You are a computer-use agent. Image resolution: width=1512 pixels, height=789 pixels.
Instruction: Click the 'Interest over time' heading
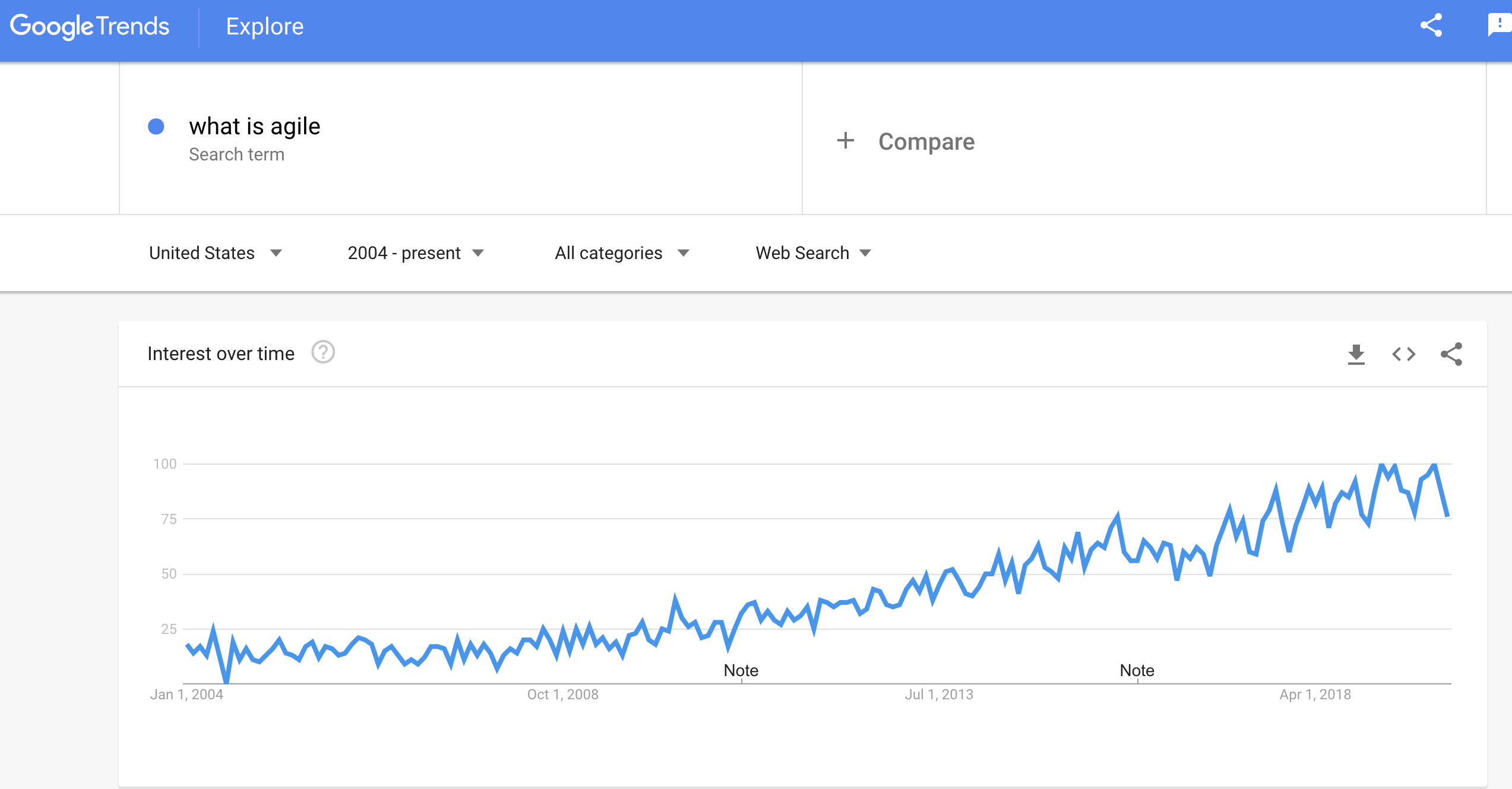(221, 354)
